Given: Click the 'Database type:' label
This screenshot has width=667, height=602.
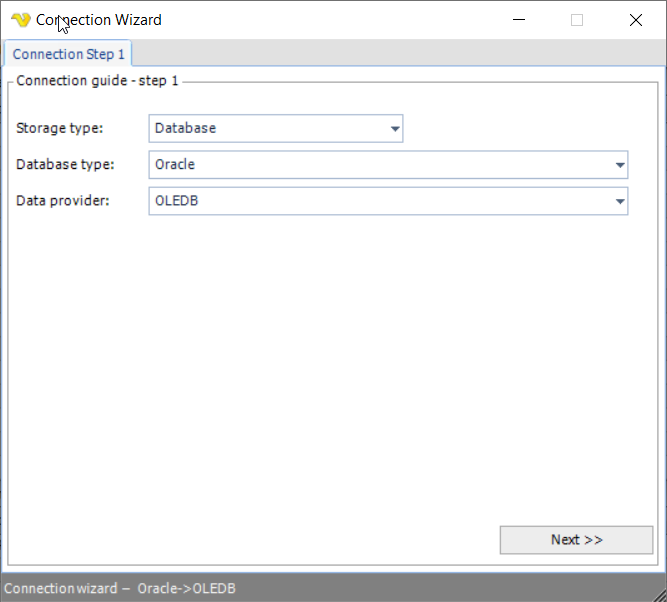Looking at the screenshot, I should tap(65, 164).
